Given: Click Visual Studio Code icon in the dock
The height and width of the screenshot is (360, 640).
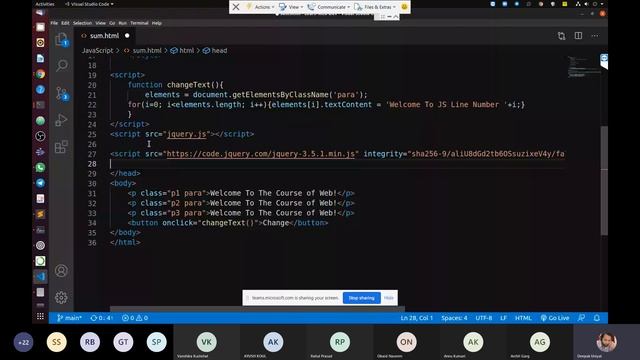Looking at the screenshot, I should (40, 276).
